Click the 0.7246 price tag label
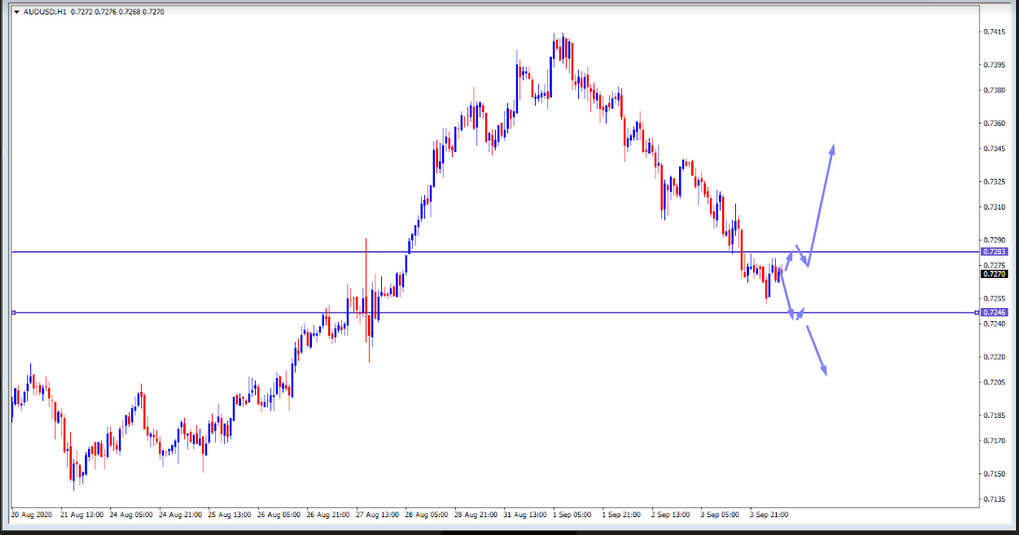Viewport: 1019px width, 535px height. [994, 313]
